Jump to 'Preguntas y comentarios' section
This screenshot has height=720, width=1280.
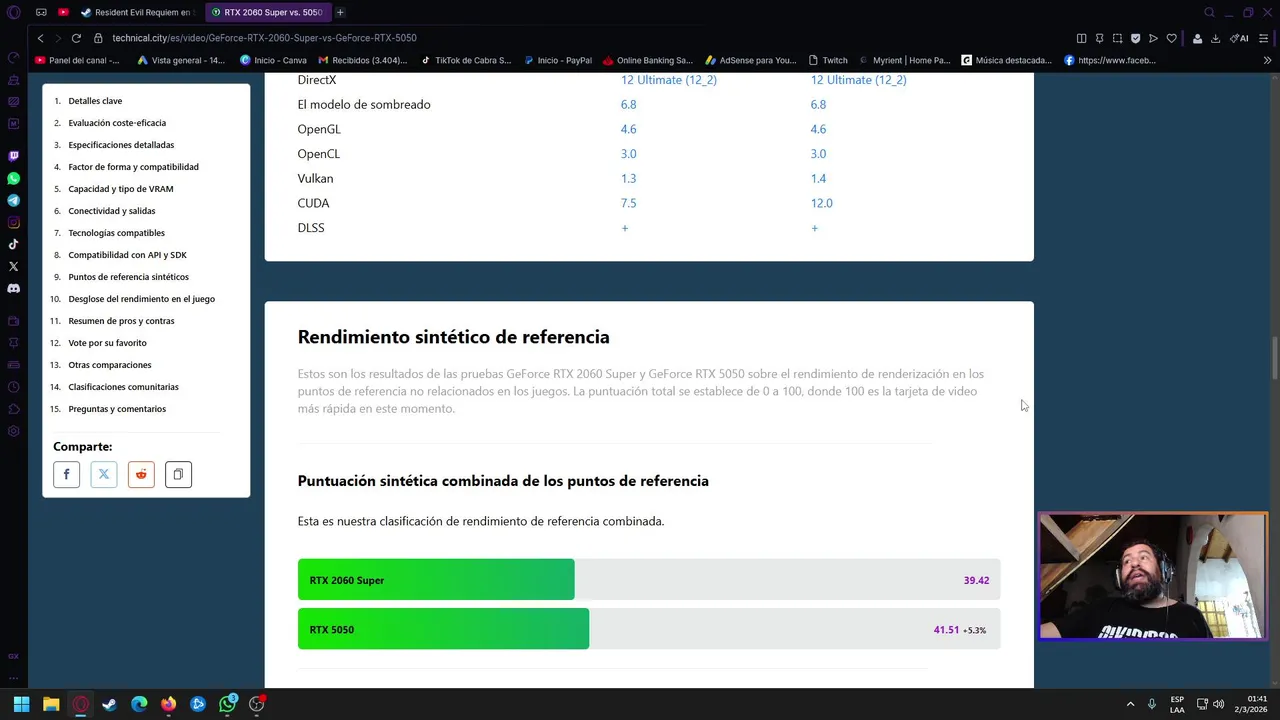coord(117,409)
